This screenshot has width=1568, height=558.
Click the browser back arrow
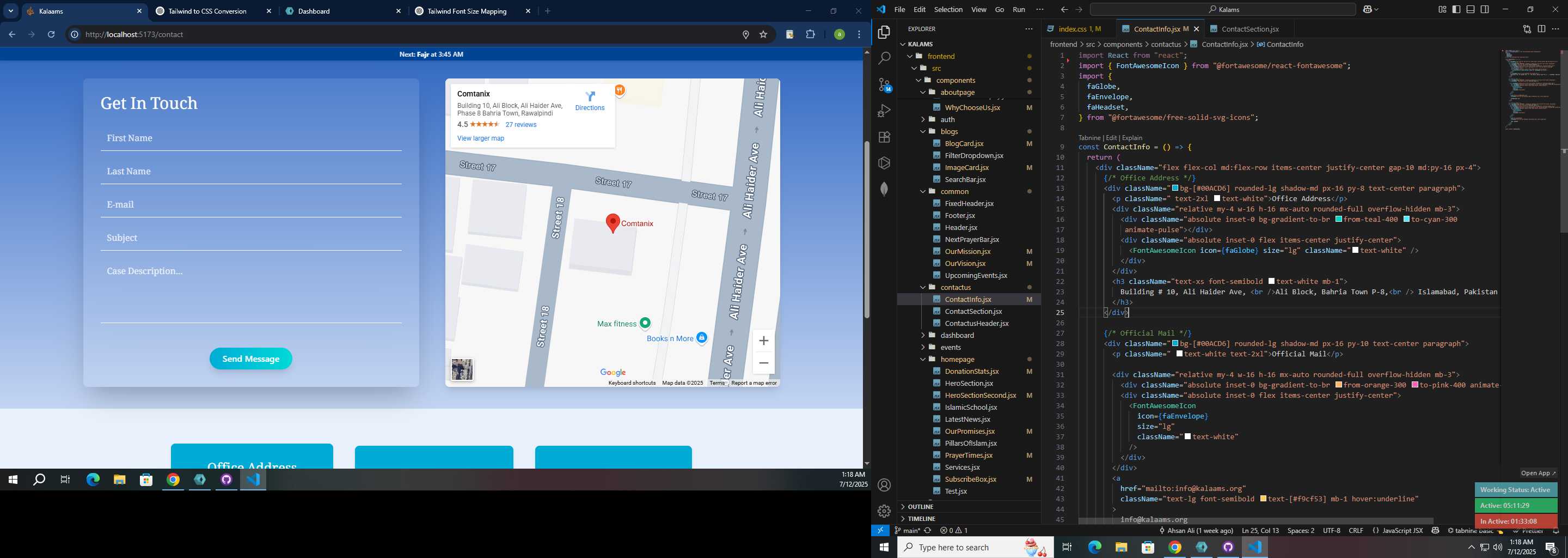(x=12, y=35)
